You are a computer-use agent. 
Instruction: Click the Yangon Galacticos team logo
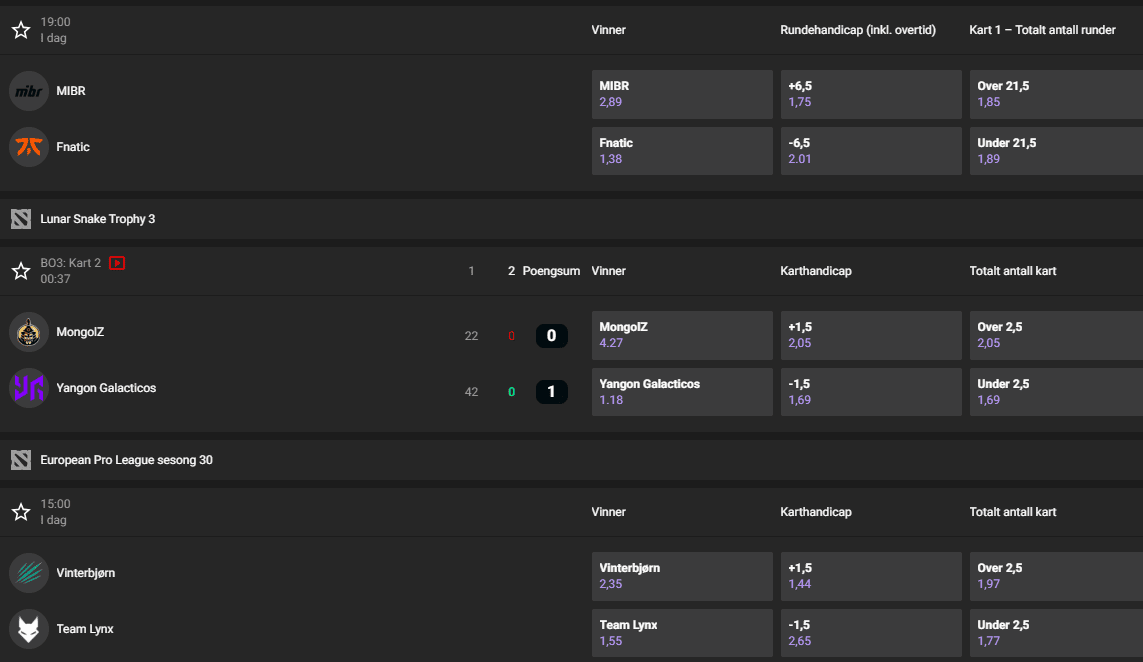click(x=28, y=388)
